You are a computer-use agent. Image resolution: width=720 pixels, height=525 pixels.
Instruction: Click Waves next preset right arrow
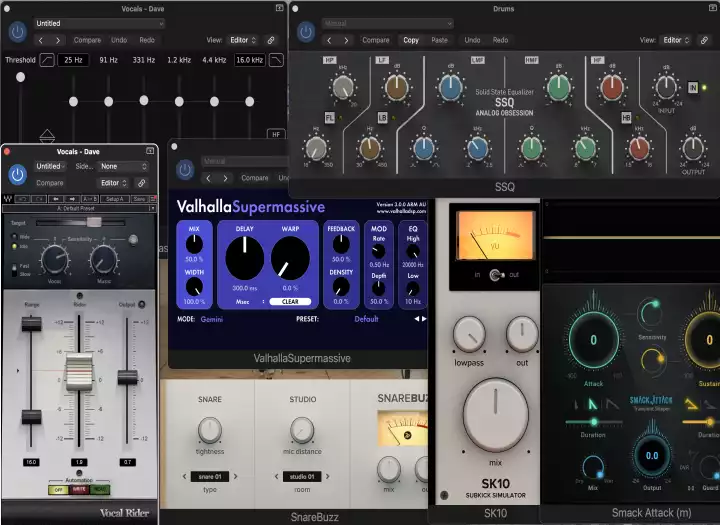(72, 199)
